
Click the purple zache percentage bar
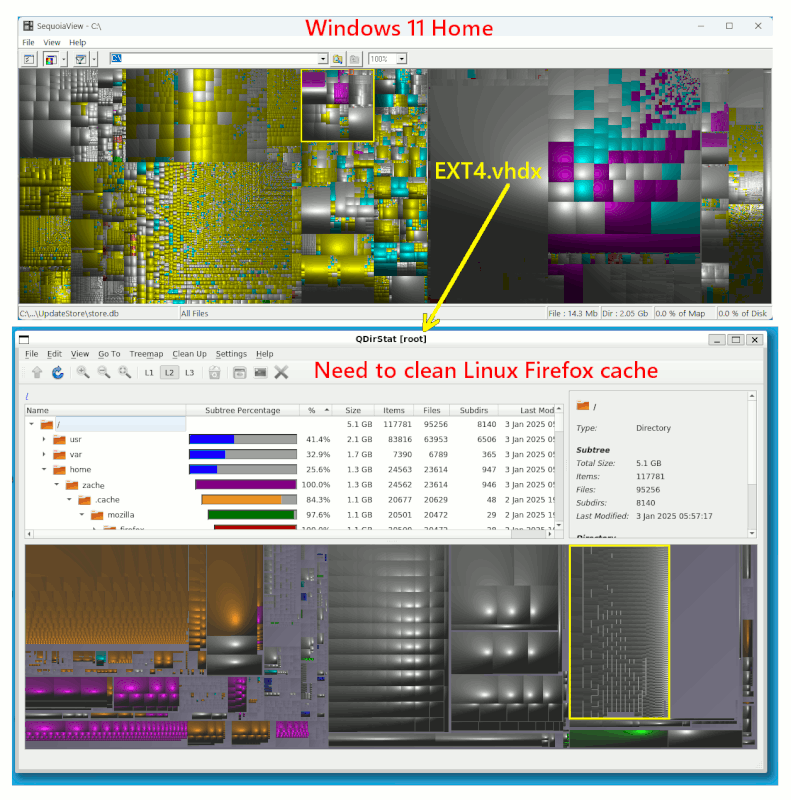(x=245, y=485)
